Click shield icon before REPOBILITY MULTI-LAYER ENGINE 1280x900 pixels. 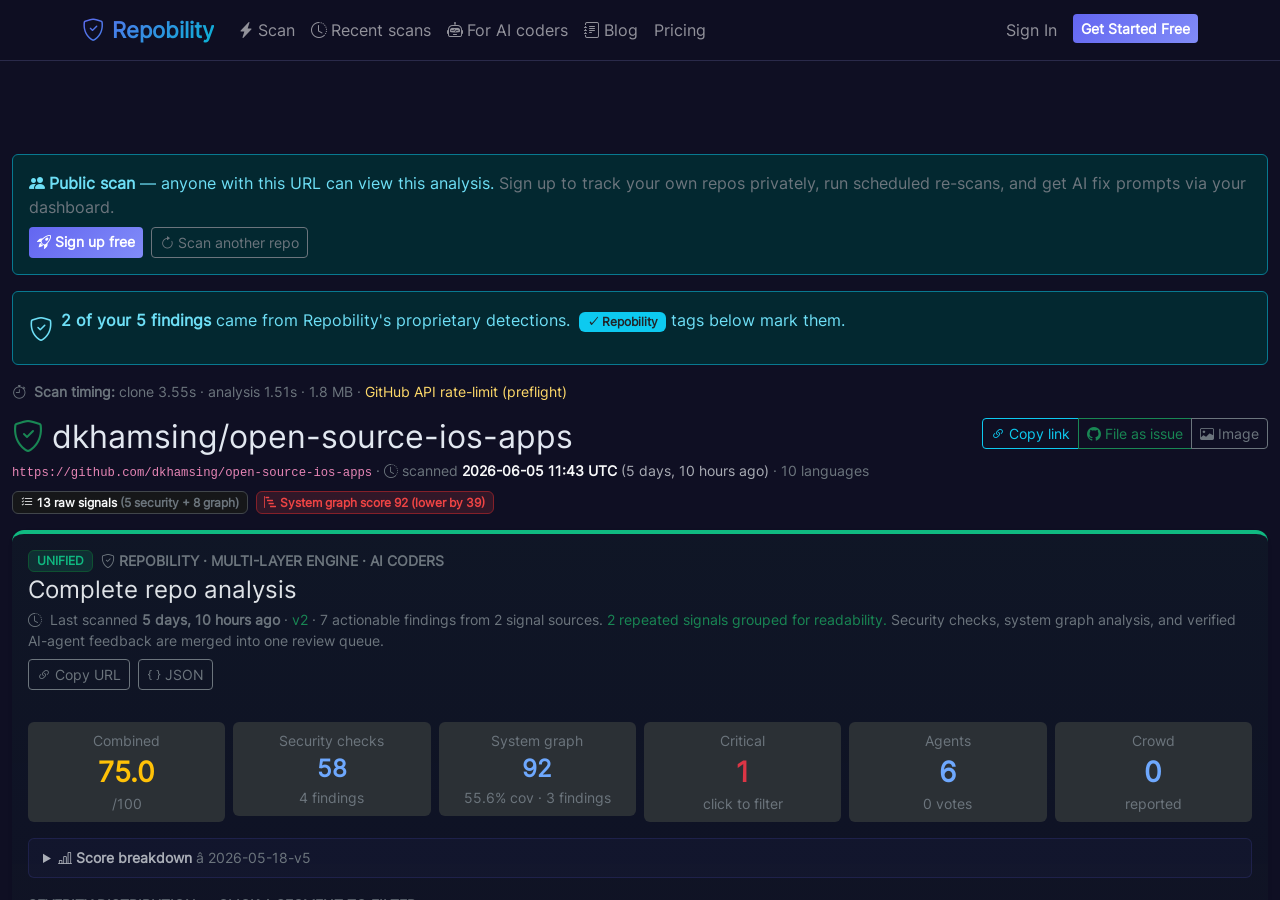coord(108,561)
